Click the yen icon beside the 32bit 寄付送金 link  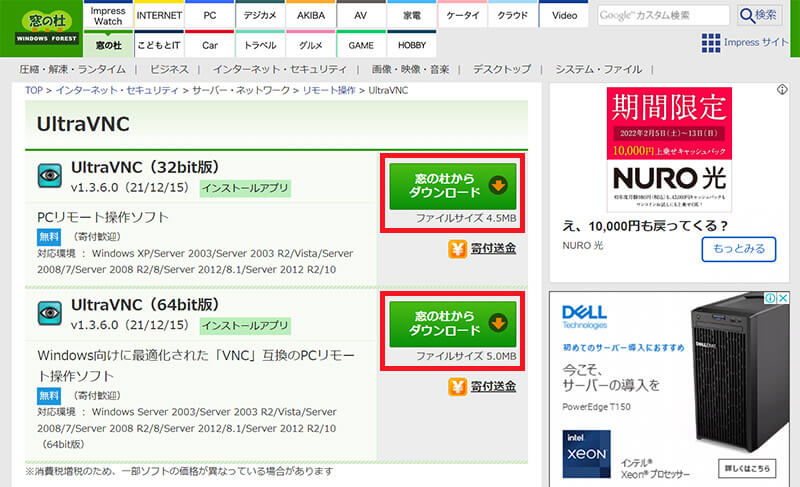coord(458,249)
